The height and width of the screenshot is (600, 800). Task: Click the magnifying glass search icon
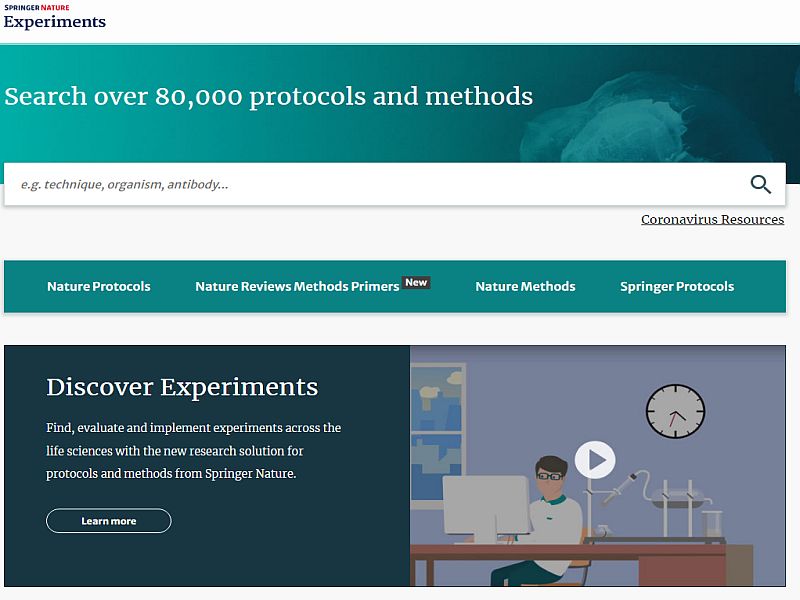click(760, 184)
